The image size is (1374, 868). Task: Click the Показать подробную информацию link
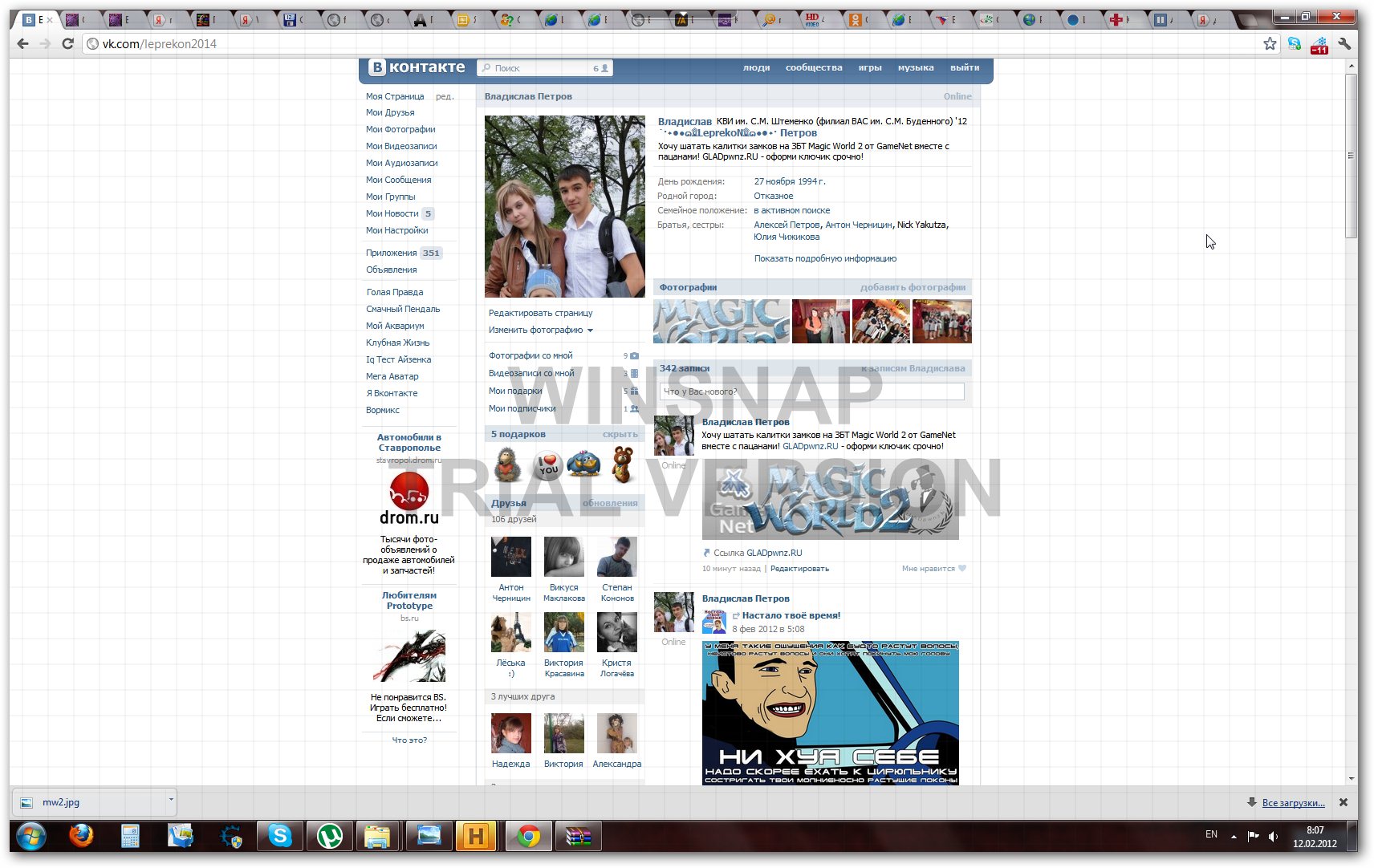point(824,259)
